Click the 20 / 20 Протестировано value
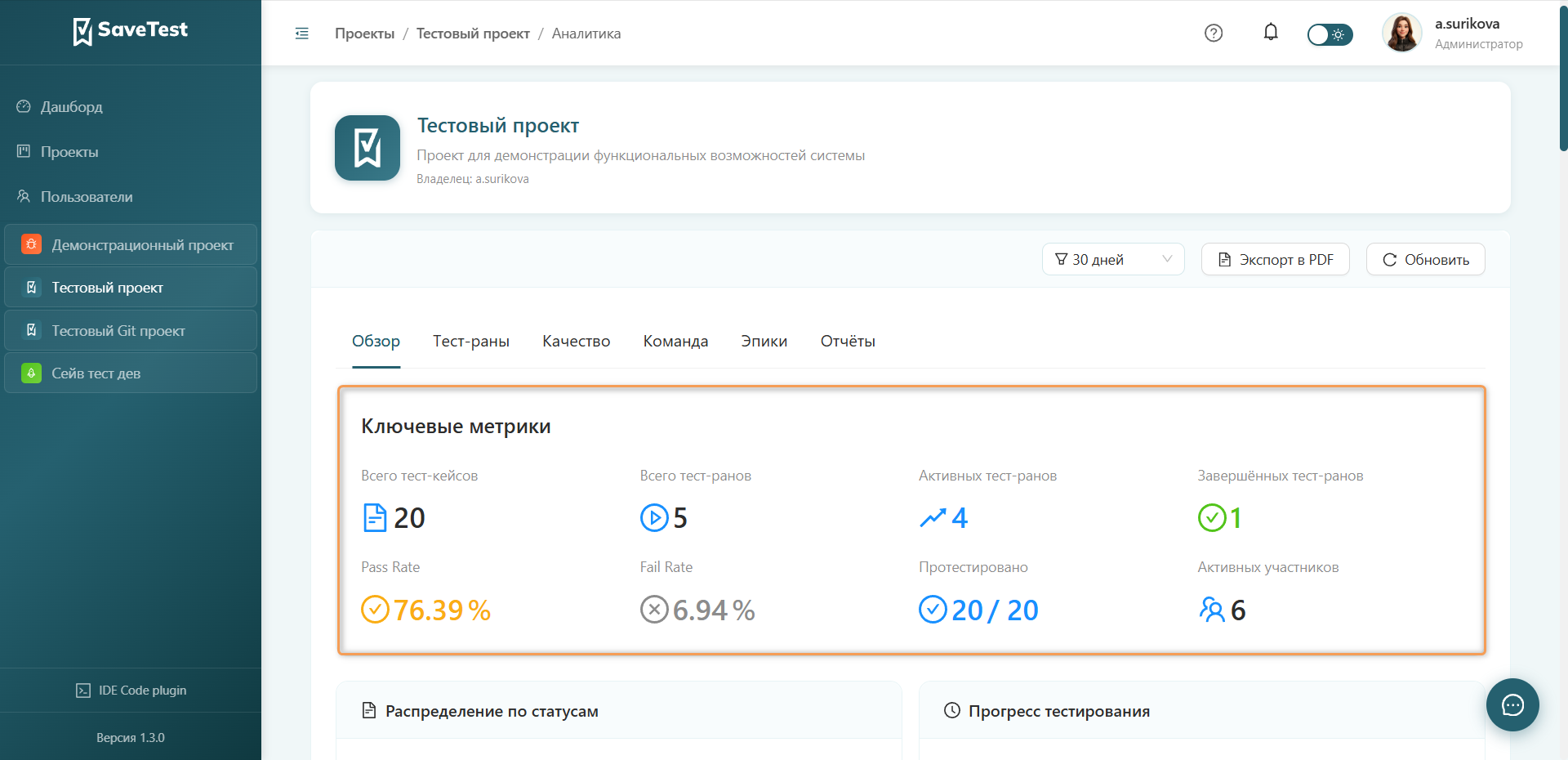Image resolution: width=1568 pixels, height=760 pixels. point(995,610)
